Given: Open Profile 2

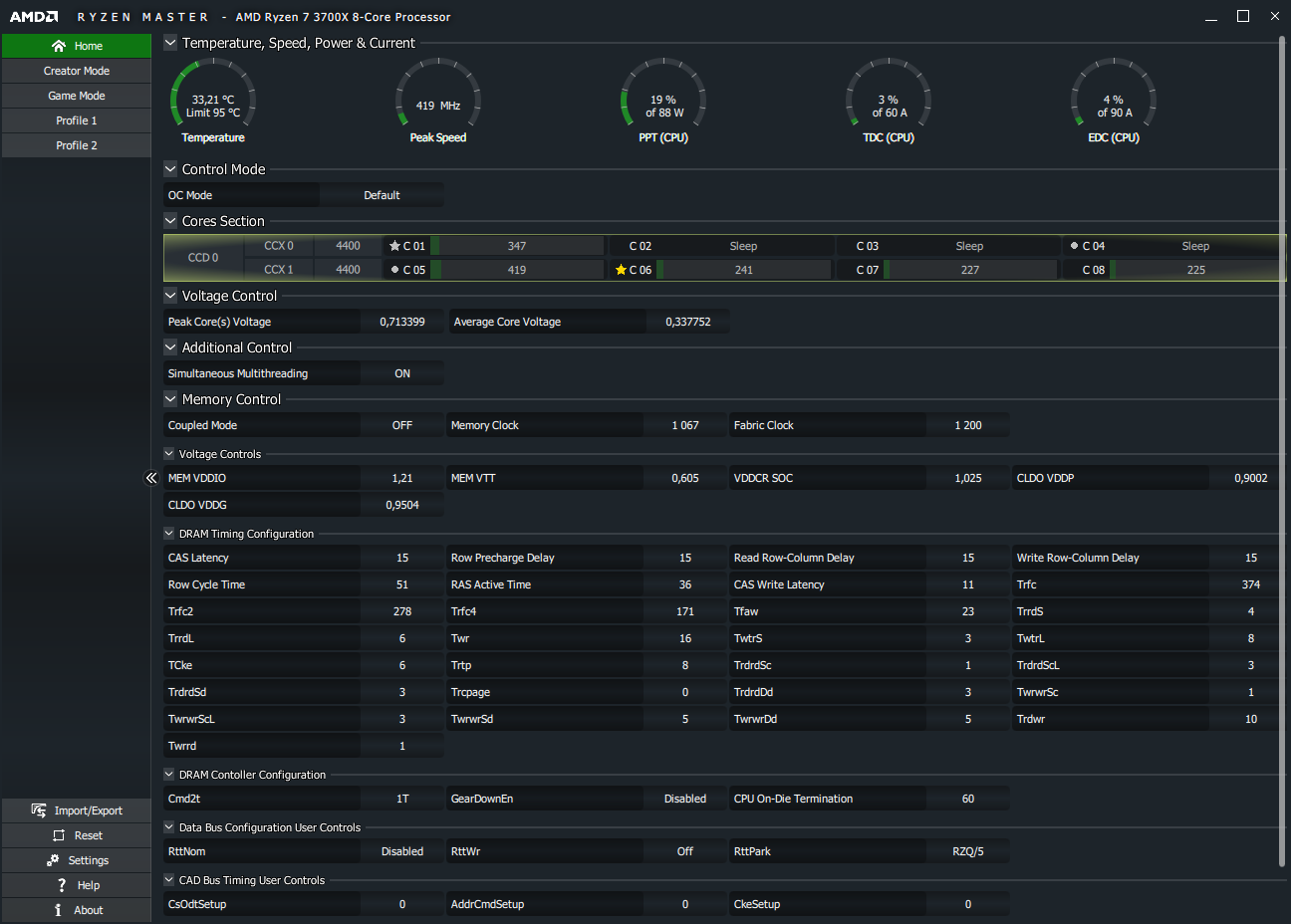Looking at the screenshot, I should coord(77,145).
